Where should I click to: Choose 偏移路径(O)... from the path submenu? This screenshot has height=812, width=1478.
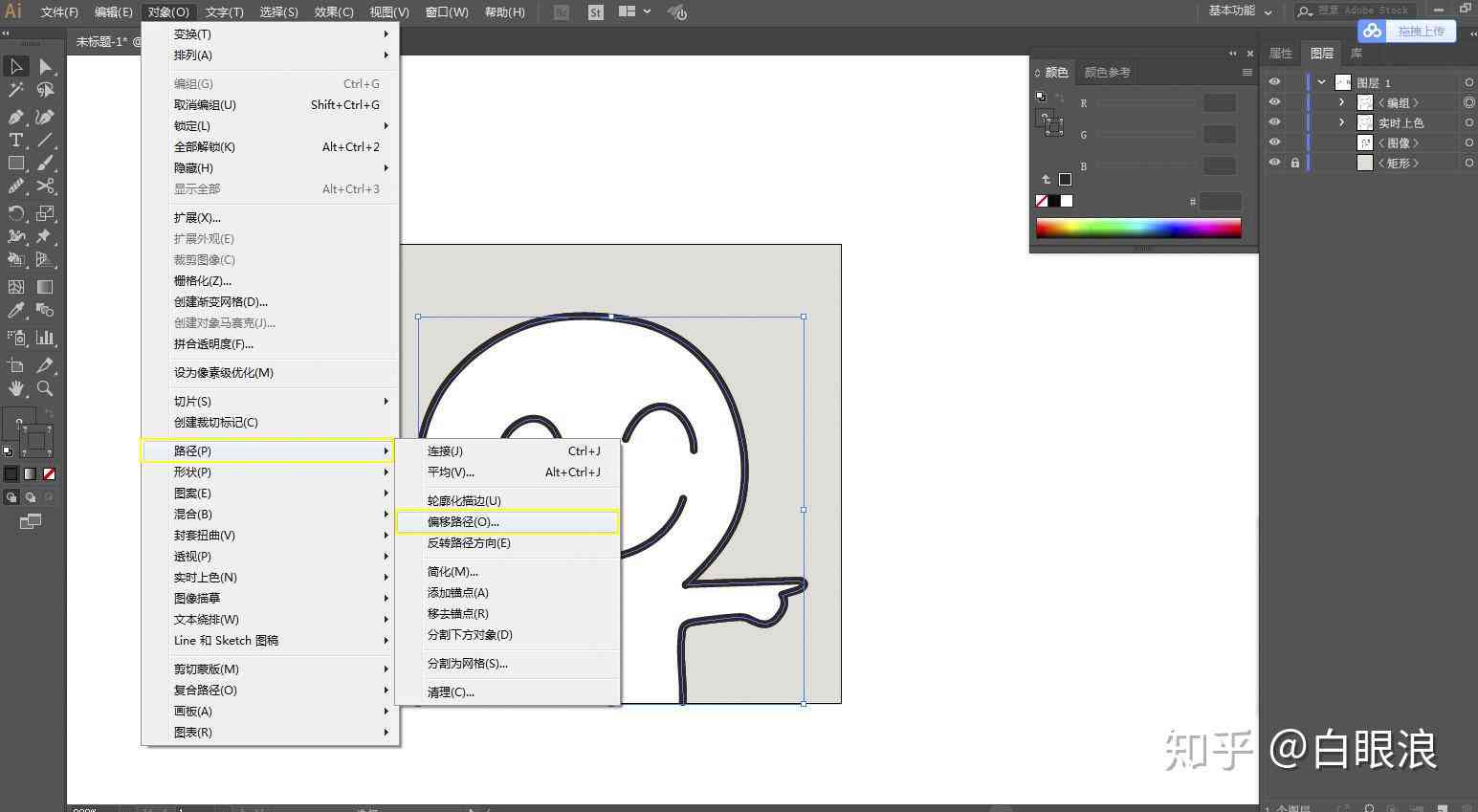click(x=507, y=522)
